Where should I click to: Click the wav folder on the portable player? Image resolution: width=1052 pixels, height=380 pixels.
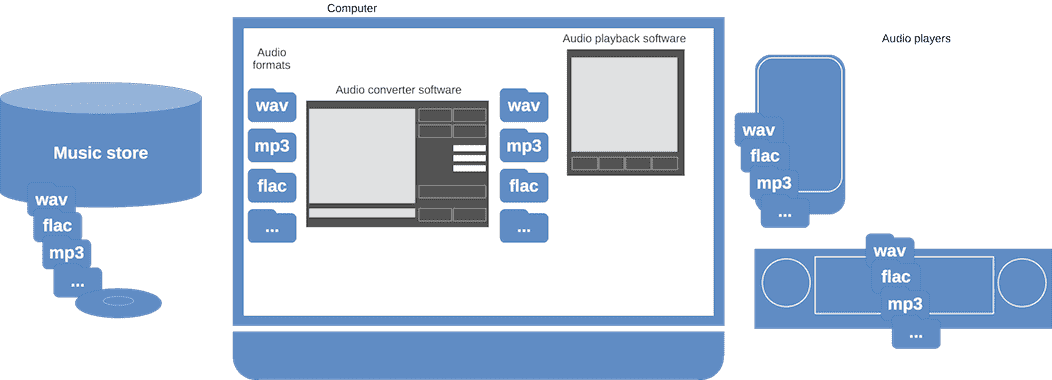759,129
